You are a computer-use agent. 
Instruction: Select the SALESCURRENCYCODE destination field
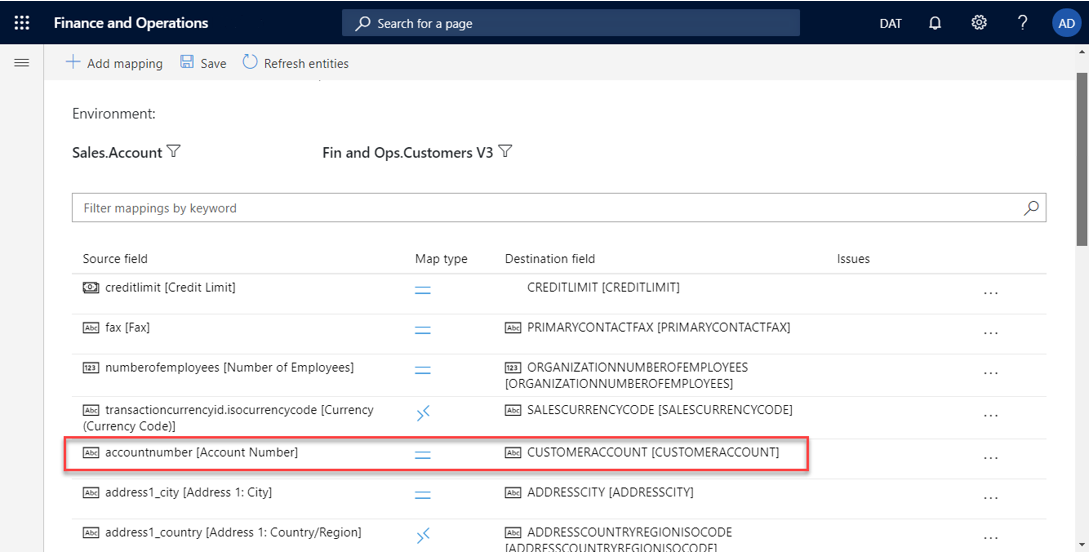[660, 410]
